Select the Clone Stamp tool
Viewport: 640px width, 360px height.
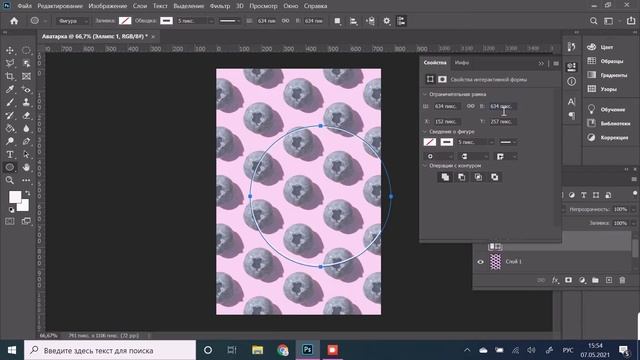[26, 102]
